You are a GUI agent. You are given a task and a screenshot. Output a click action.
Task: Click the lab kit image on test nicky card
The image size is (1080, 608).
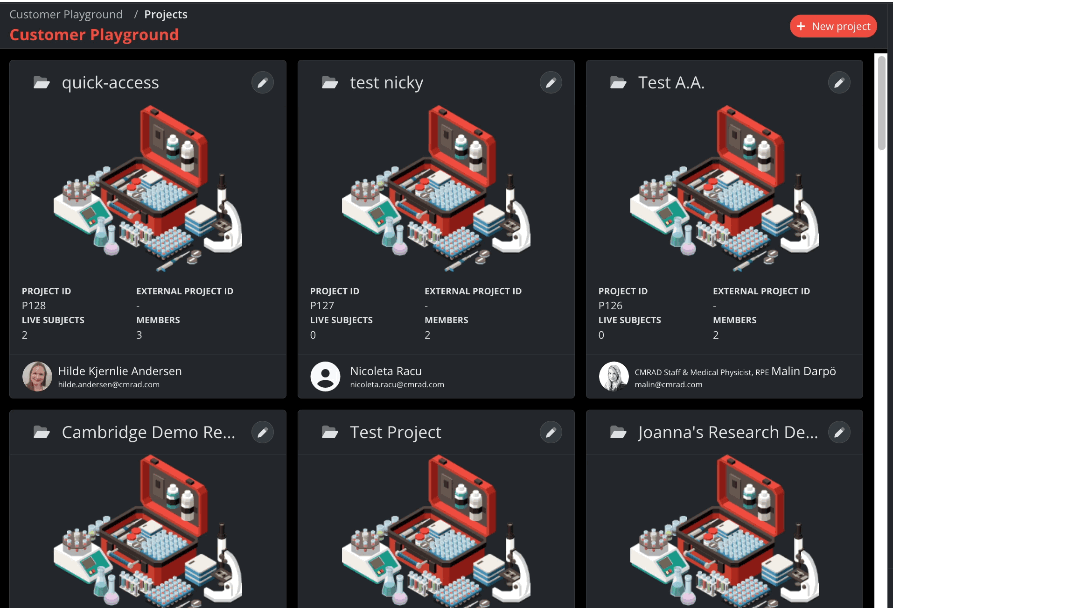436,190
